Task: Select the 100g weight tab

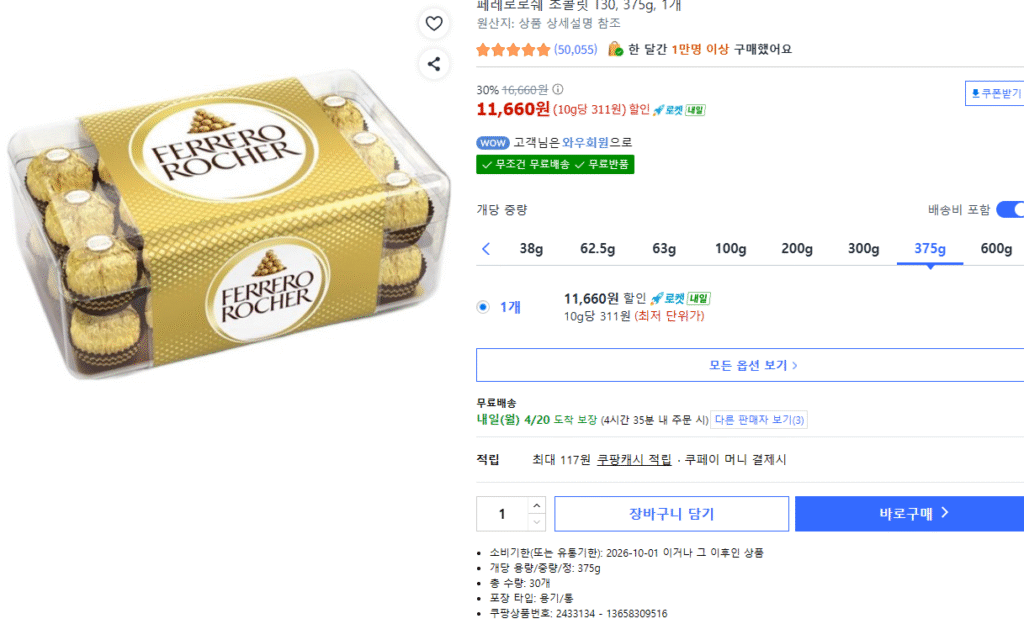Action: [730, 247]
